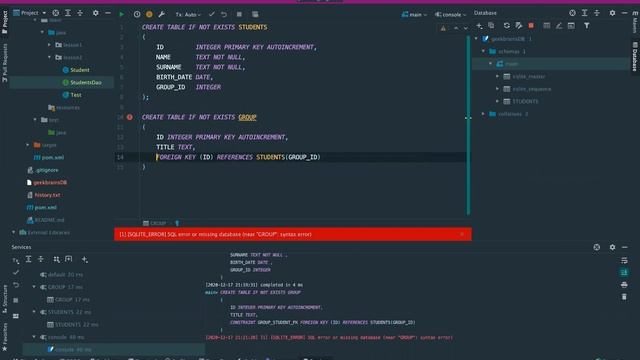640x360 pixels.
Task: Select the STUDENTS 22 ms session node
Action: [65, 312]
